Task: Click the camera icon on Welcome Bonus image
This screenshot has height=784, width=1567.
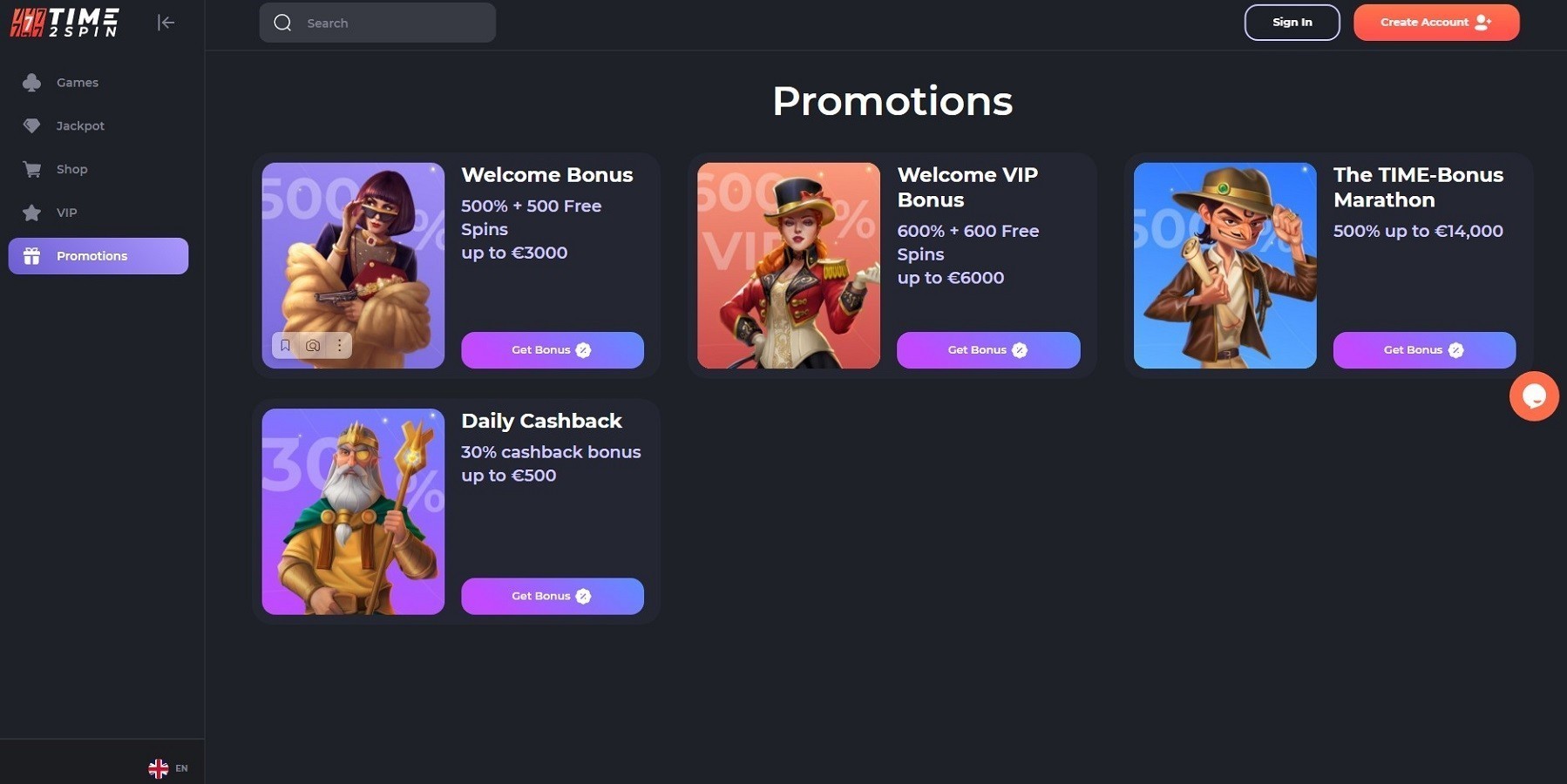Action: click(313, 346)
